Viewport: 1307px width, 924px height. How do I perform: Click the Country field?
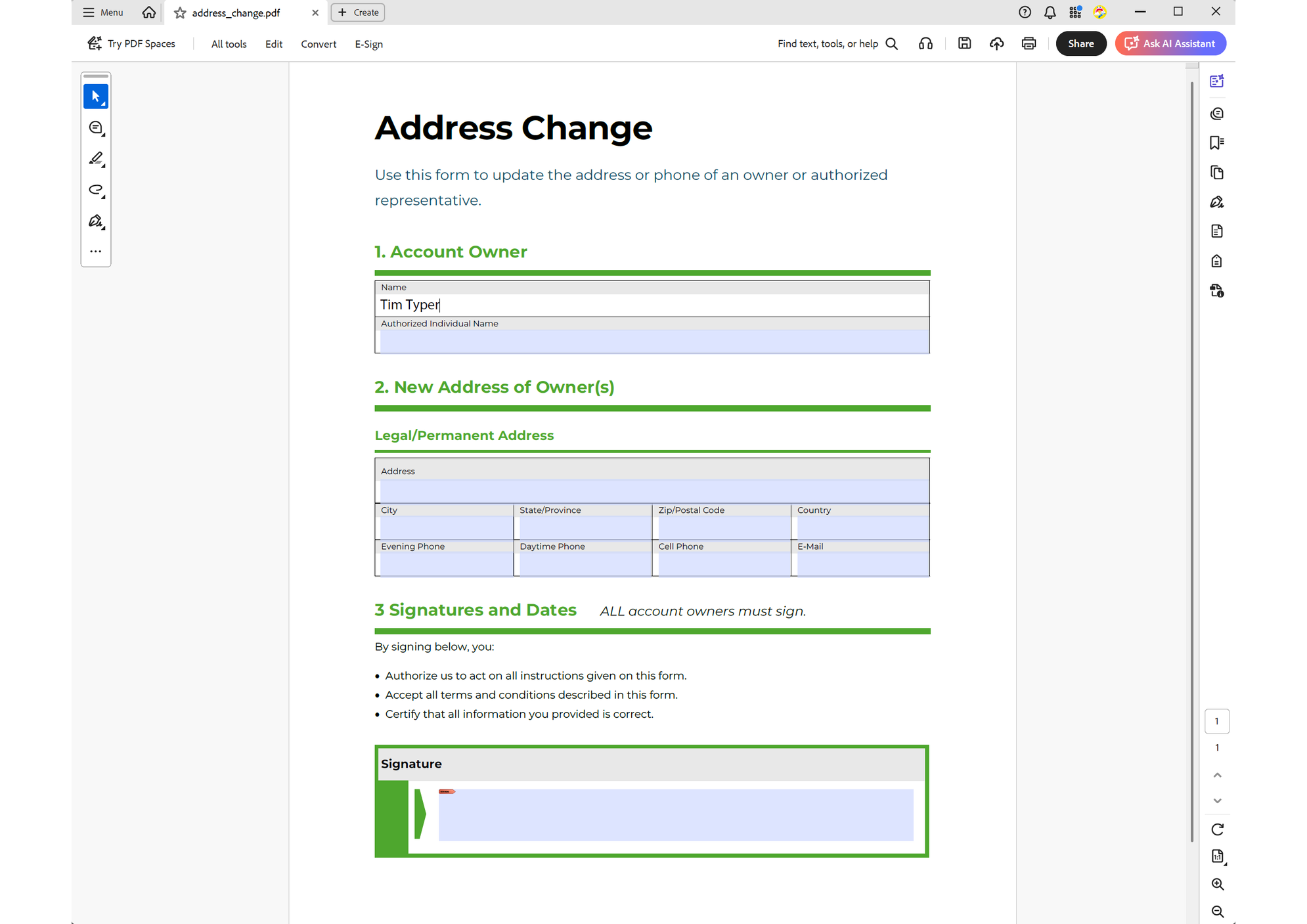point(862,528)
